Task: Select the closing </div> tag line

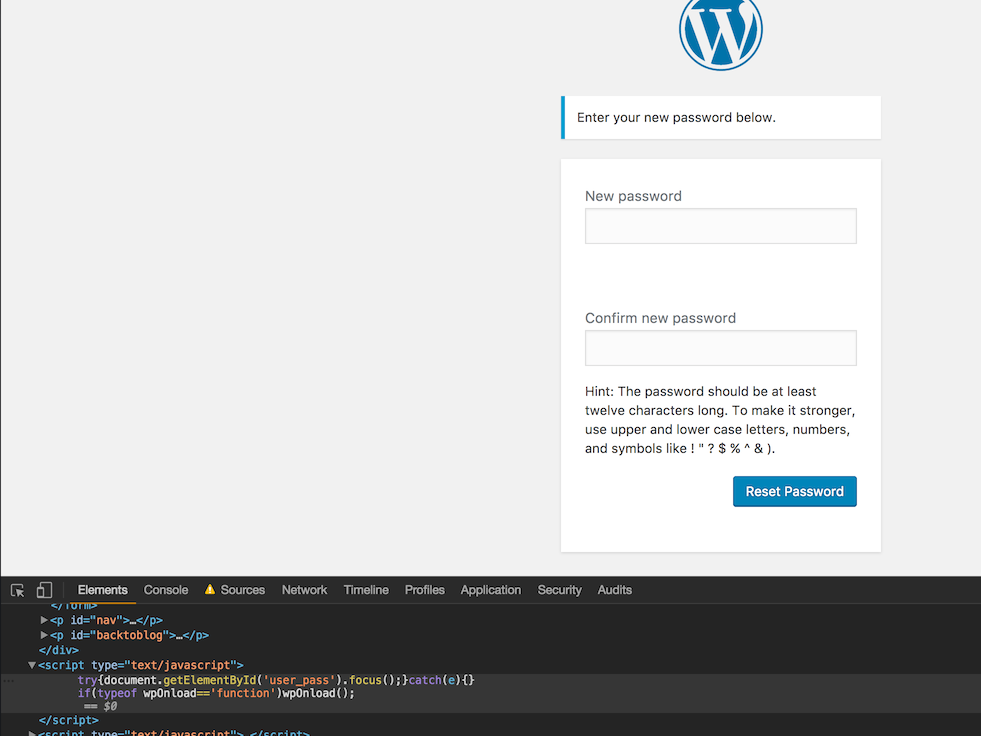Action: (x=59, y=650)
